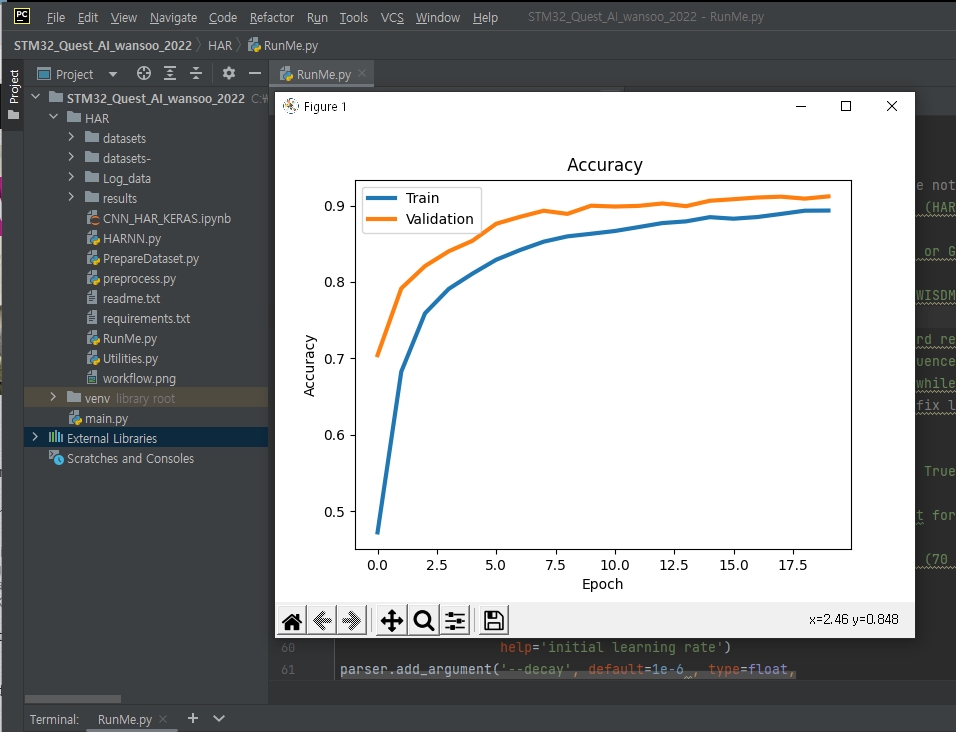Open the Project view dropdown
Image resolution: width=956 pixels, height=732 pixels.
pyautogui.click(x=113, y=74)
